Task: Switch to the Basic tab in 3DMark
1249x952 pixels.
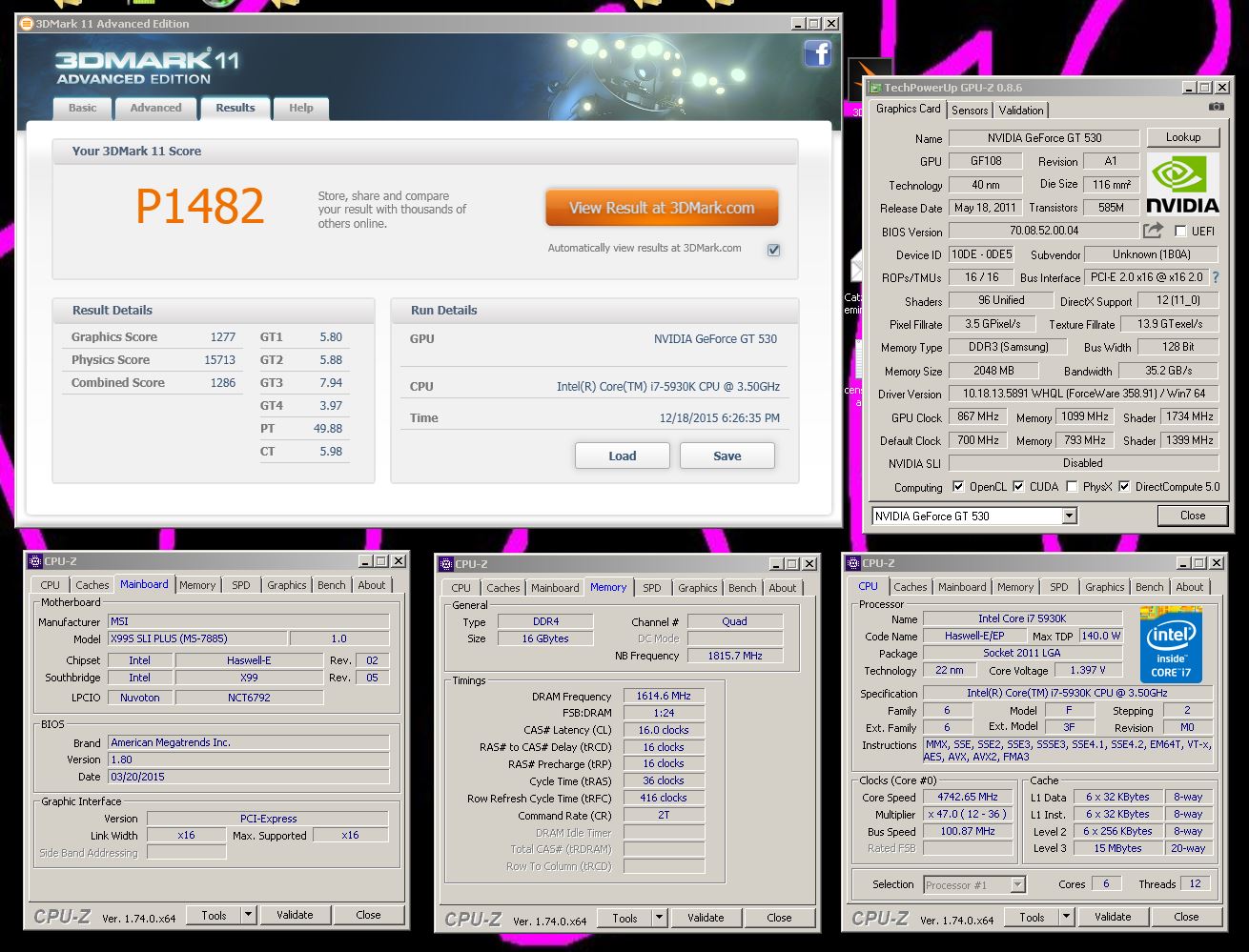Action: point(83,108)
